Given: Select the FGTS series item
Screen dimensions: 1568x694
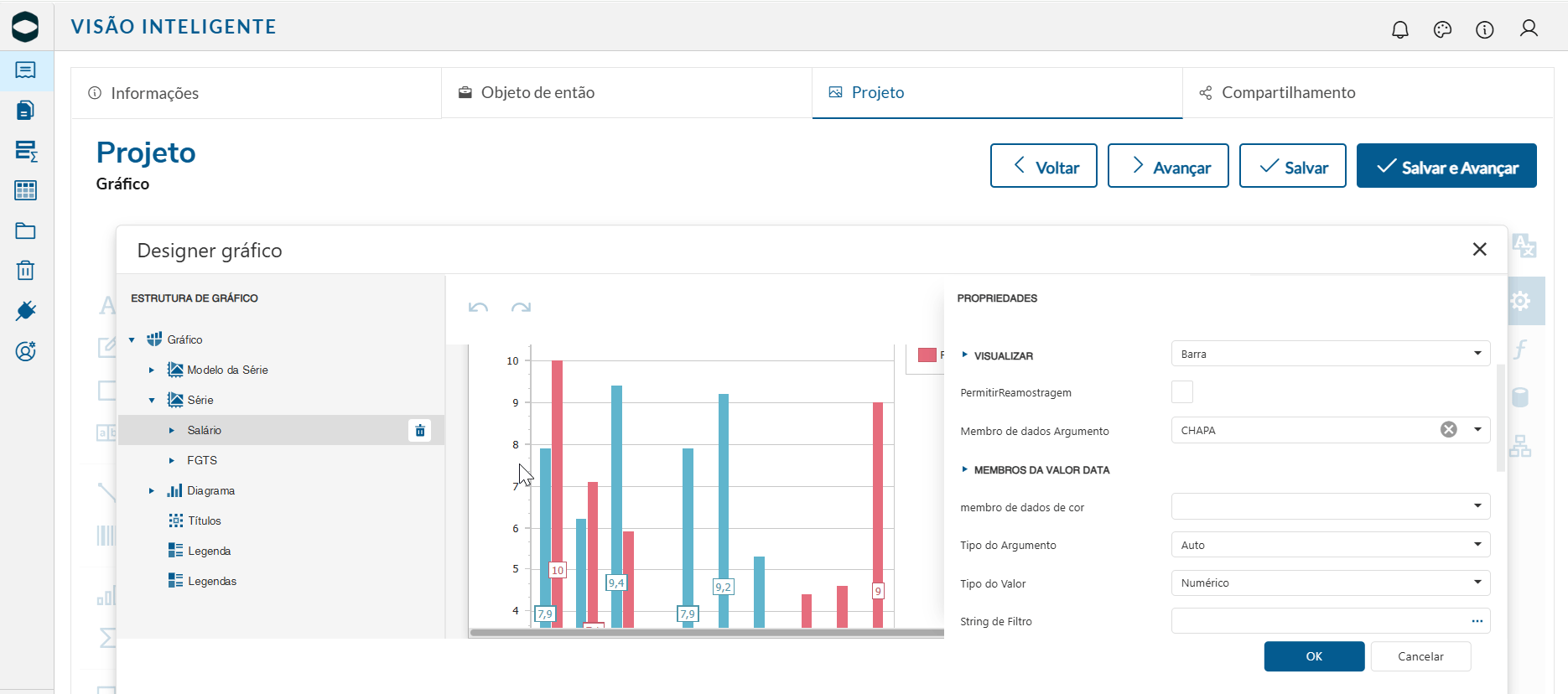Looking at the screenshot, I should click(202, 460).
